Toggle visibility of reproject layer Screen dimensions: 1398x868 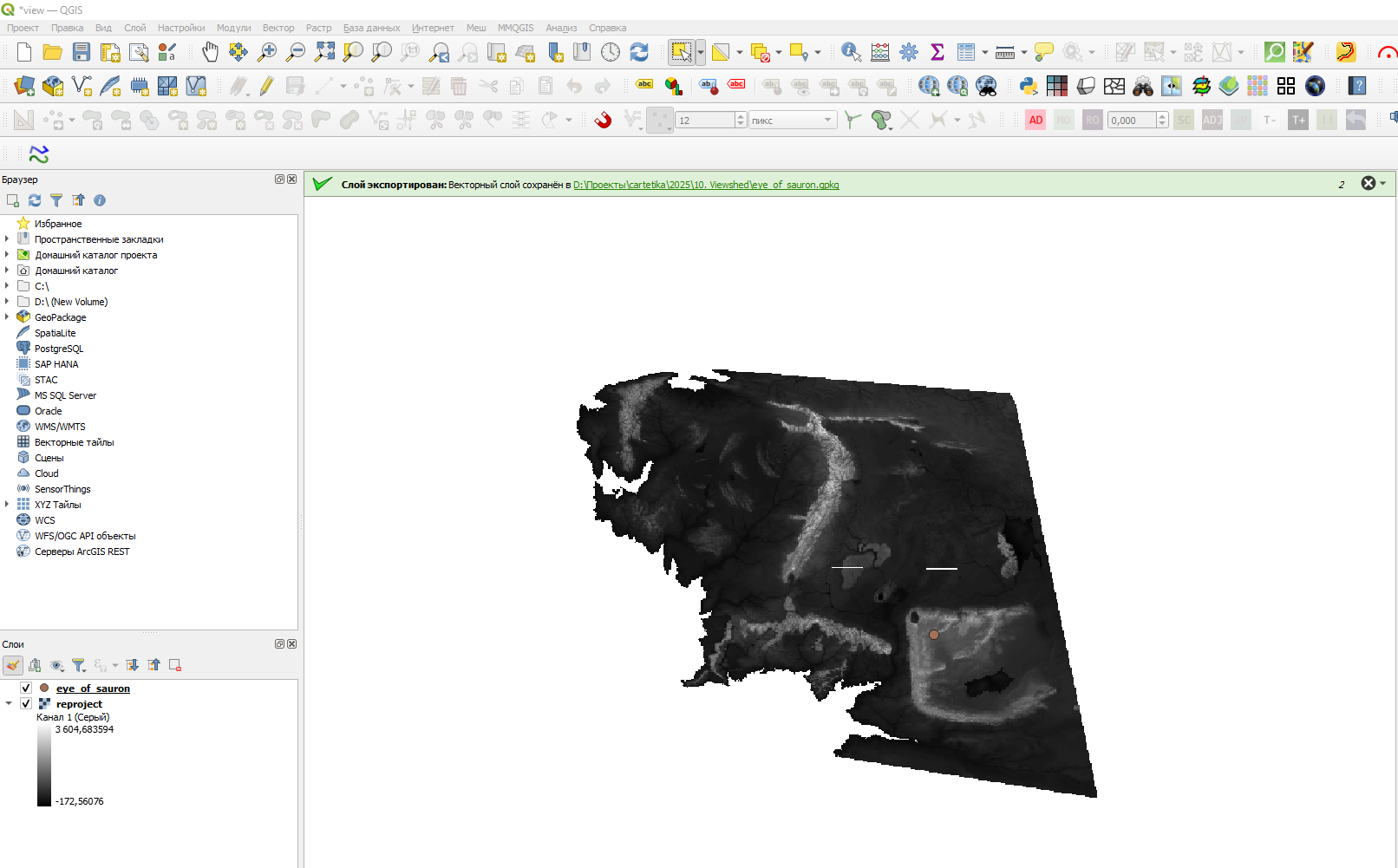(x=26, y=704)
